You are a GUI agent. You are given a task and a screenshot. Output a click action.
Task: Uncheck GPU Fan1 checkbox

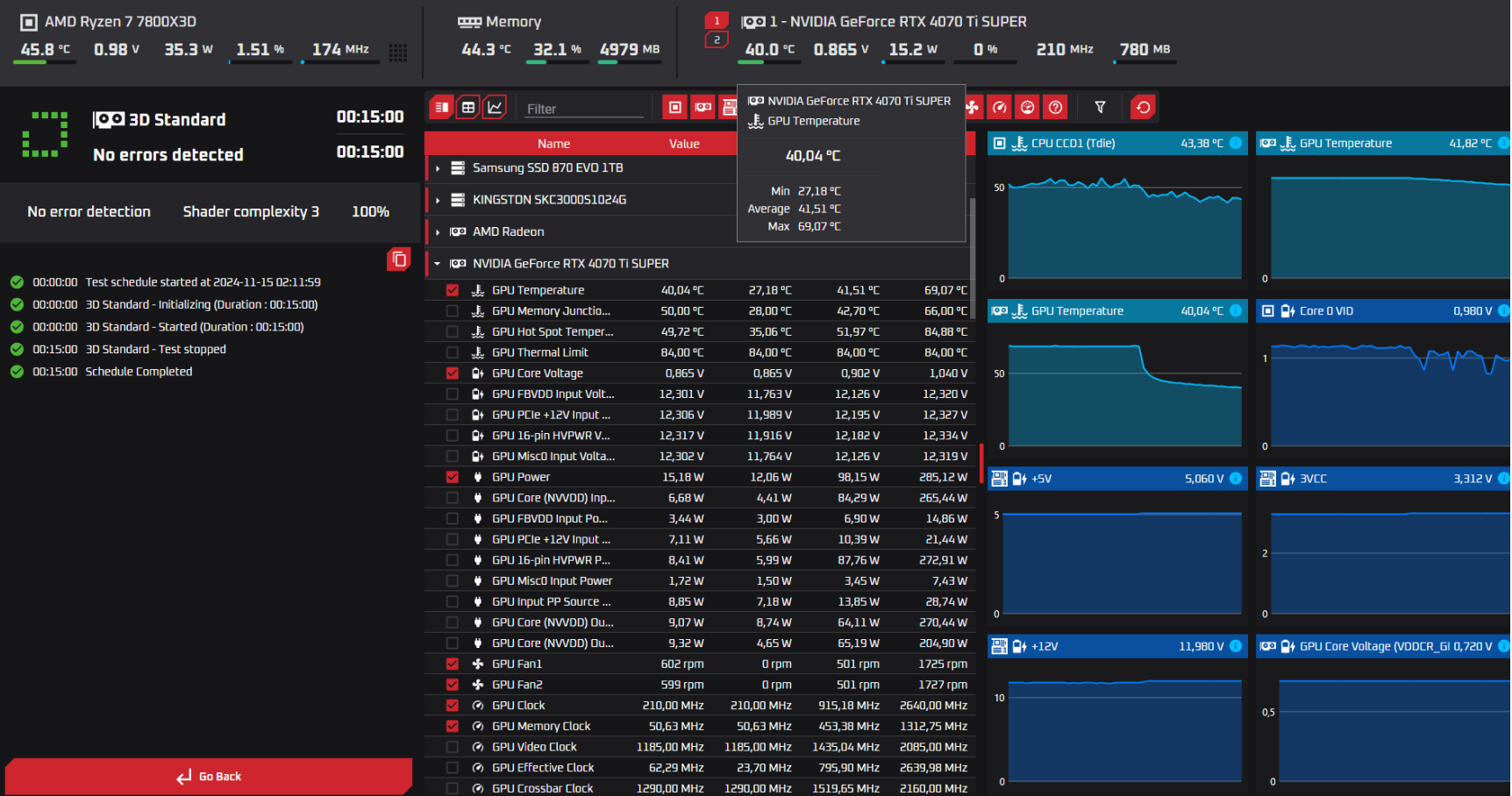point(453,664)
